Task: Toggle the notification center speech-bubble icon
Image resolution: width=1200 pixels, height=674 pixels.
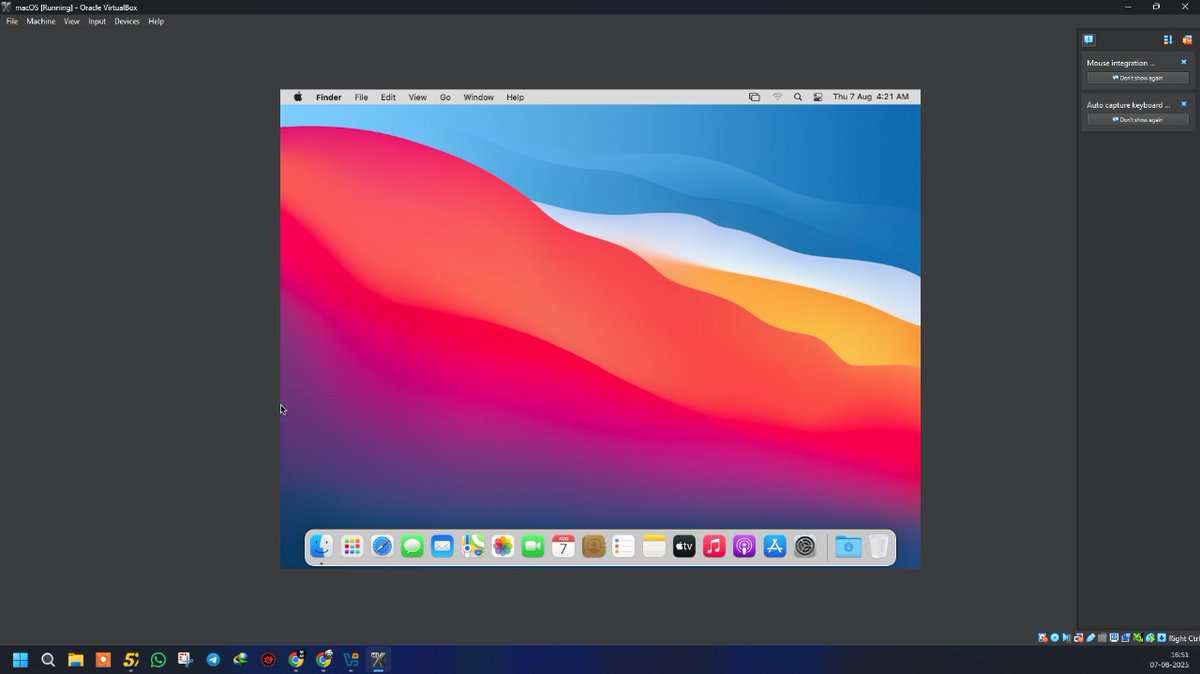Action: coord(1089,40)
